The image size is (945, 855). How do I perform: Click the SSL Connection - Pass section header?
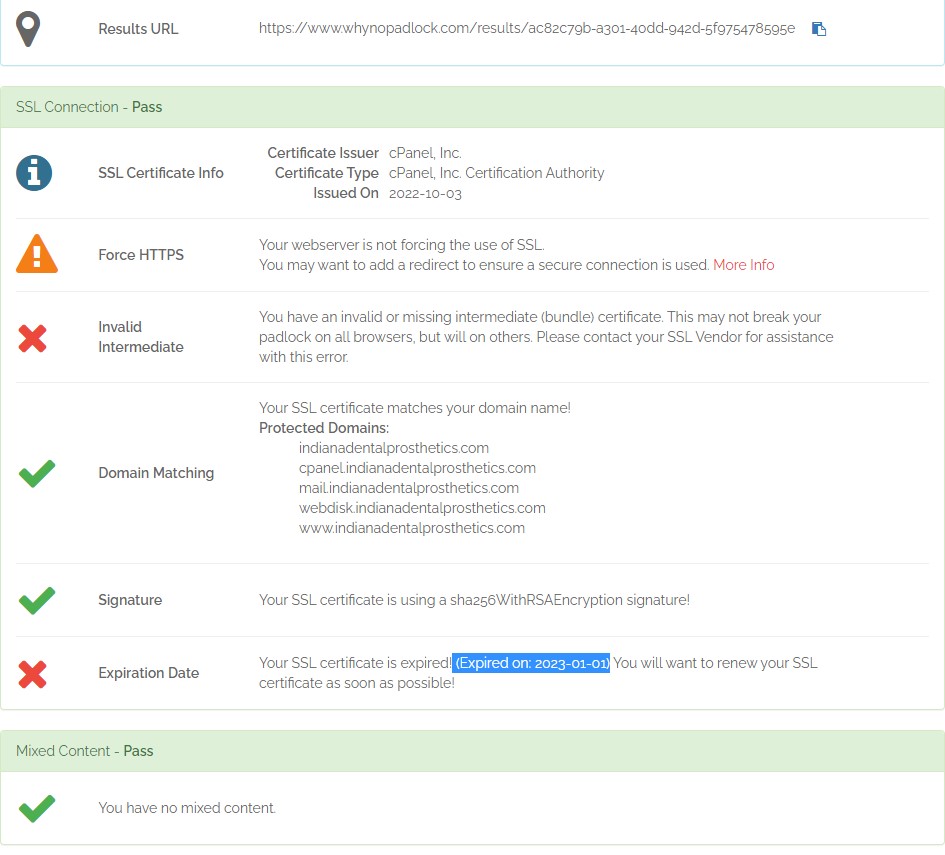89,107
